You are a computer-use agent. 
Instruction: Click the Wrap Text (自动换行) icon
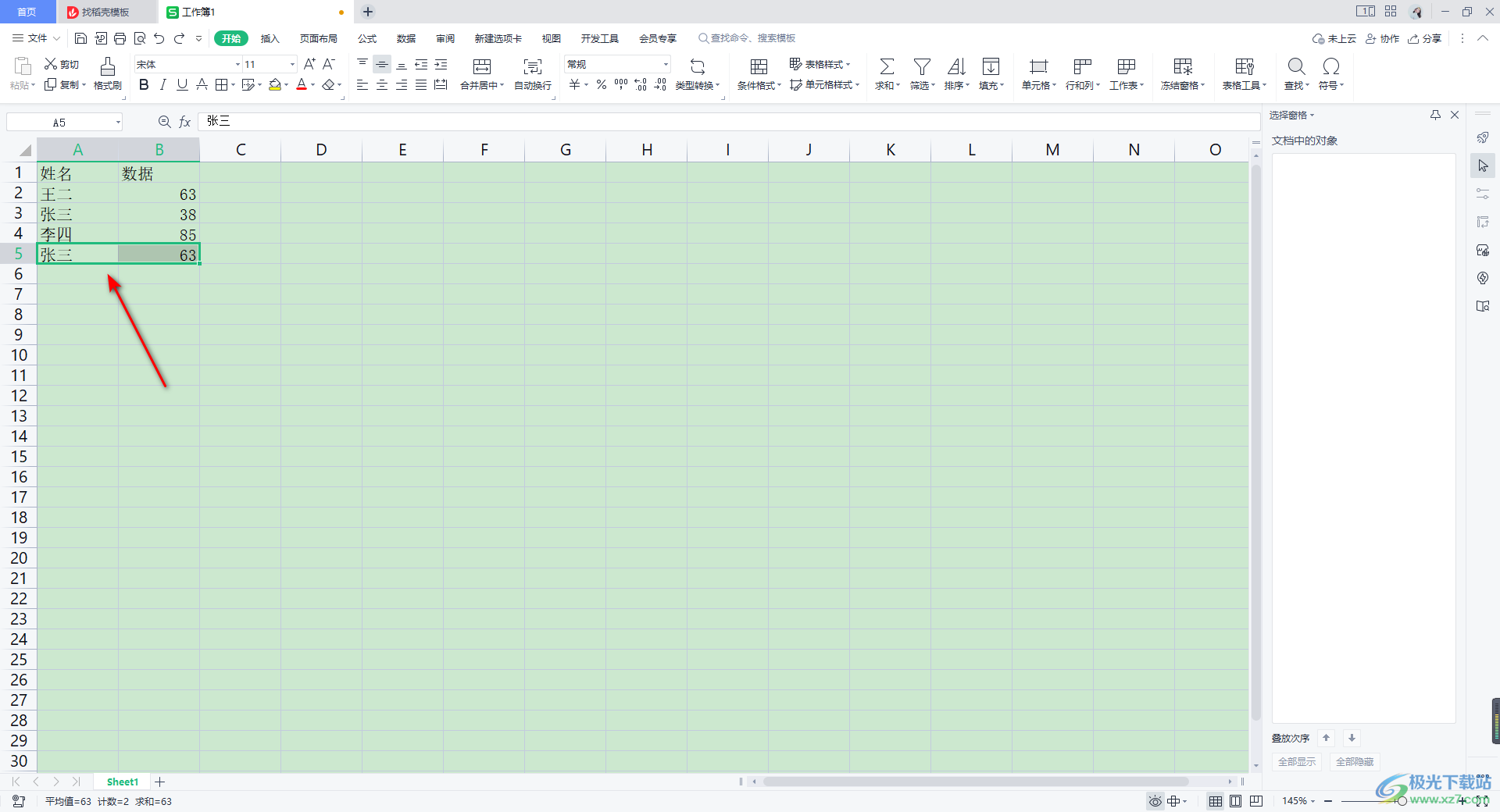point(533,66)
